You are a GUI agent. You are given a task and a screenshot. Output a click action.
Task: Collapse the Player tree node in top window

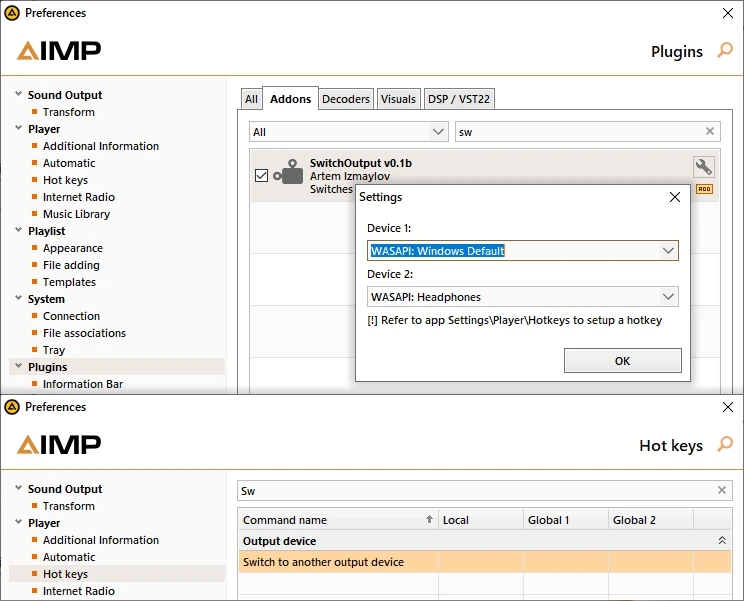click(19, 128)
